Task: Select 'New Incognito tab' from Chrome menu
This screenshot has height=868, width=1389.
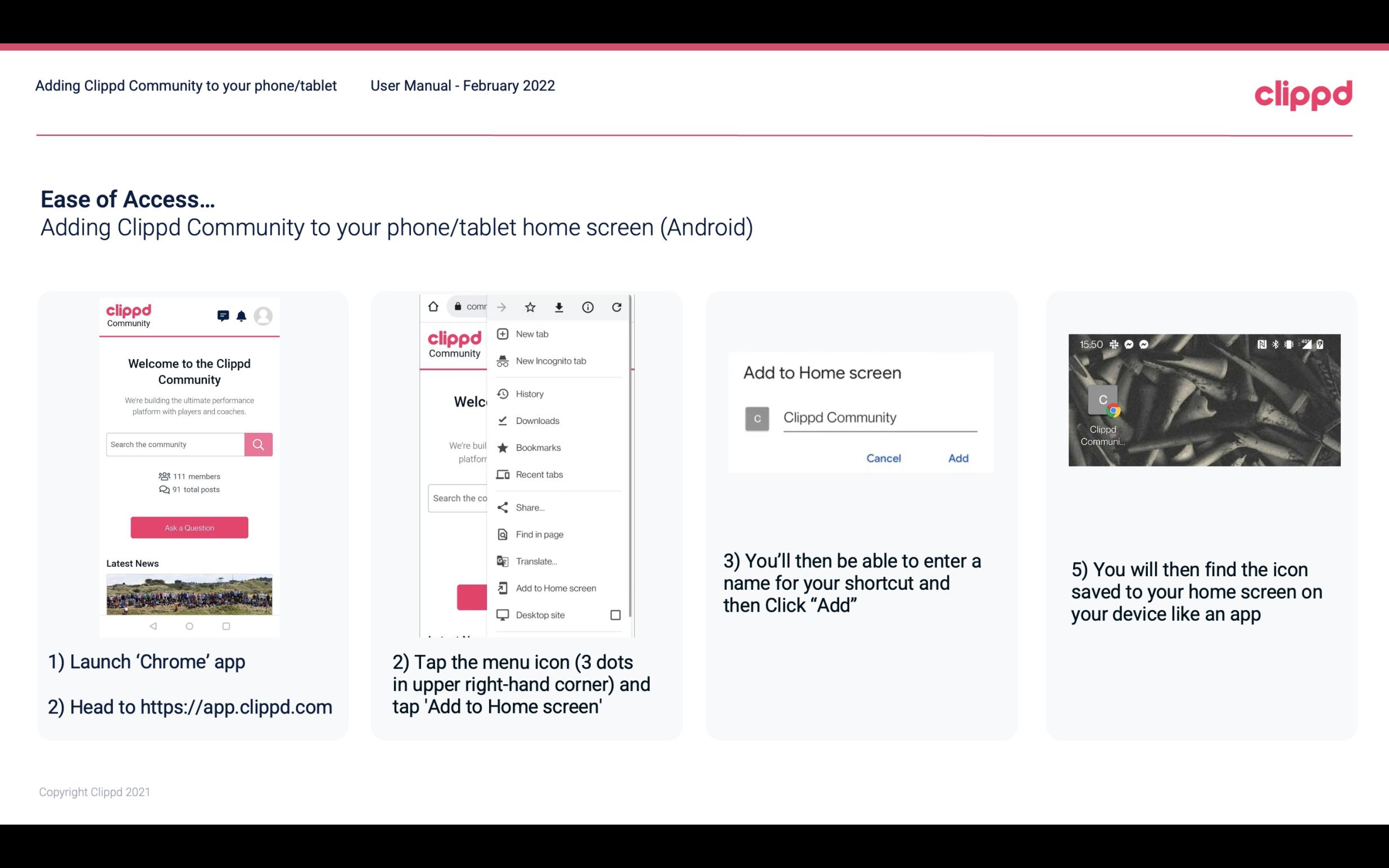Action: pyautogui.click(x=551, y=361)
